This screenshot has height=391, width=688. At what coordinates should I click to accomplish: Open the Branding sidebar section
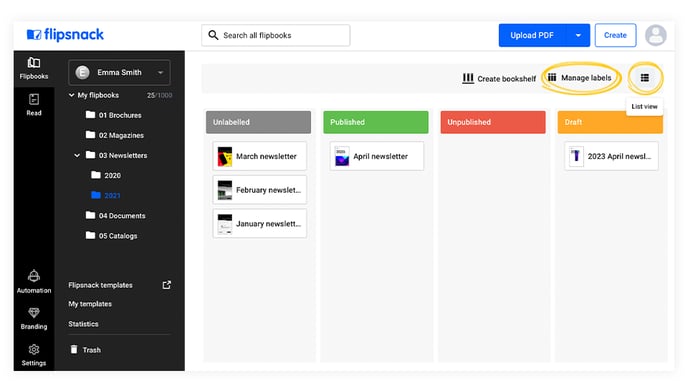[34, 318]
